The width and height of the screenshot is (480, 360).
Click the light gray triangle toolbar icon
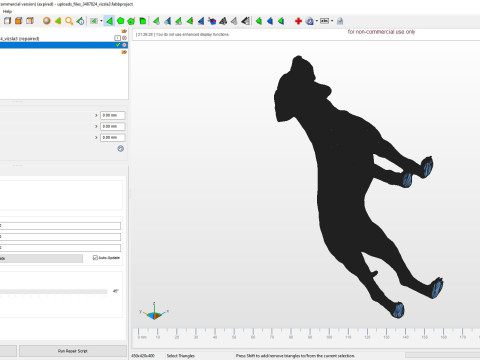pos(234,21)
